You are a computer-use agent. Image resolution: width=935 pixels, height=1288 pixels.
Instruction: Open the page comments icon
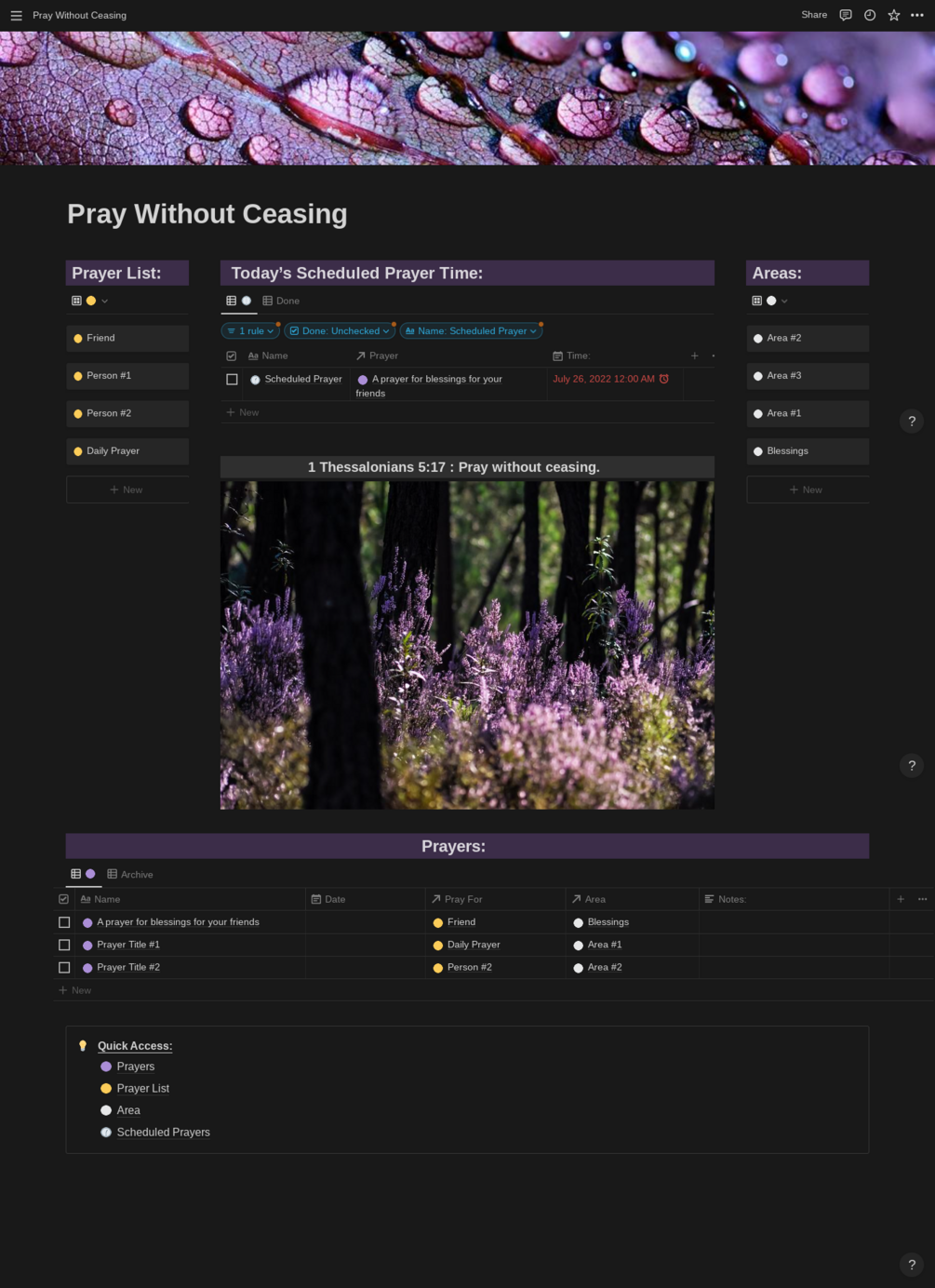[x=846, y=15]
